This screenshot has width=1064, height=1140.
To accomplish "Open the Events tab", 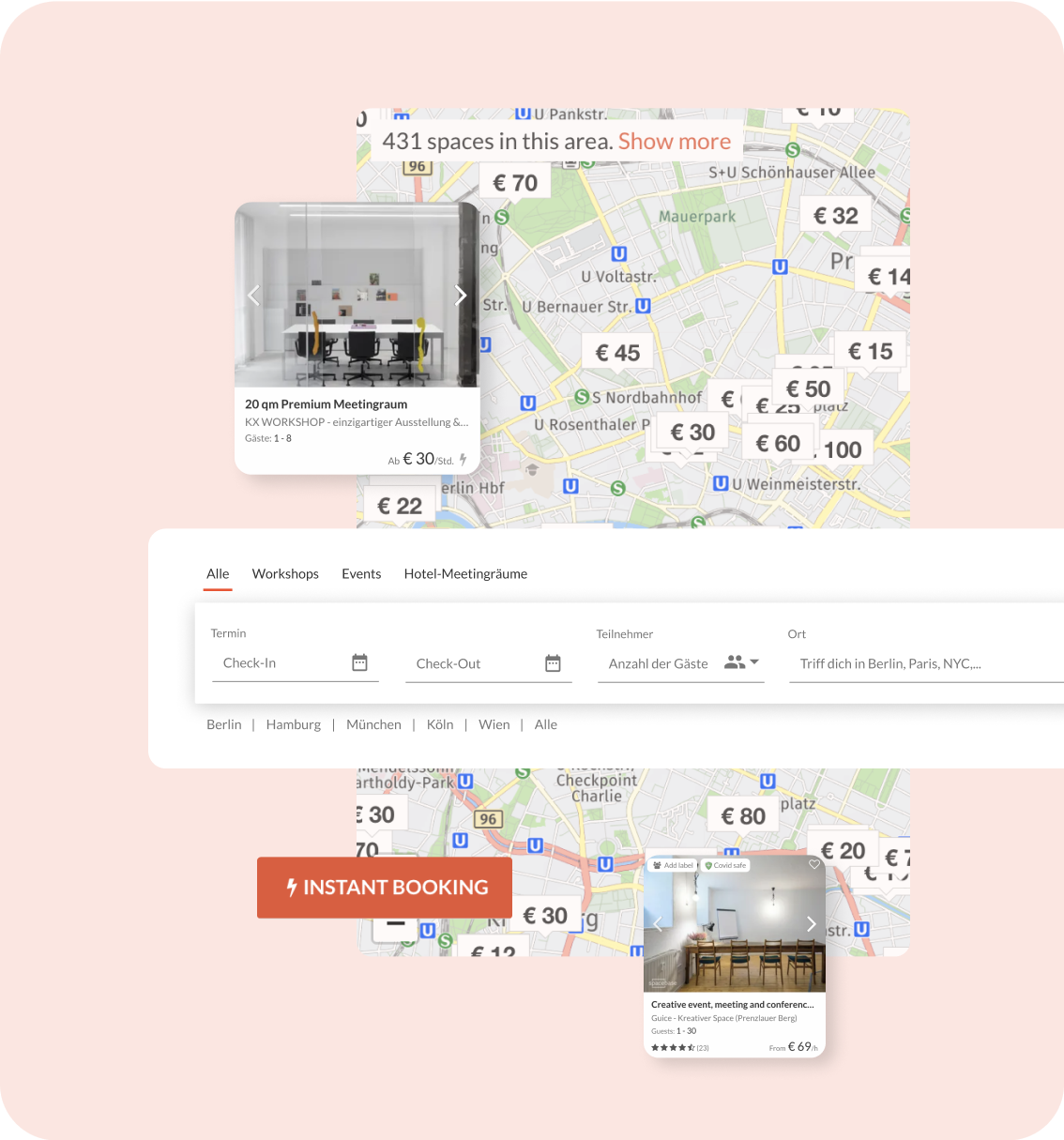I will point(361,574).
